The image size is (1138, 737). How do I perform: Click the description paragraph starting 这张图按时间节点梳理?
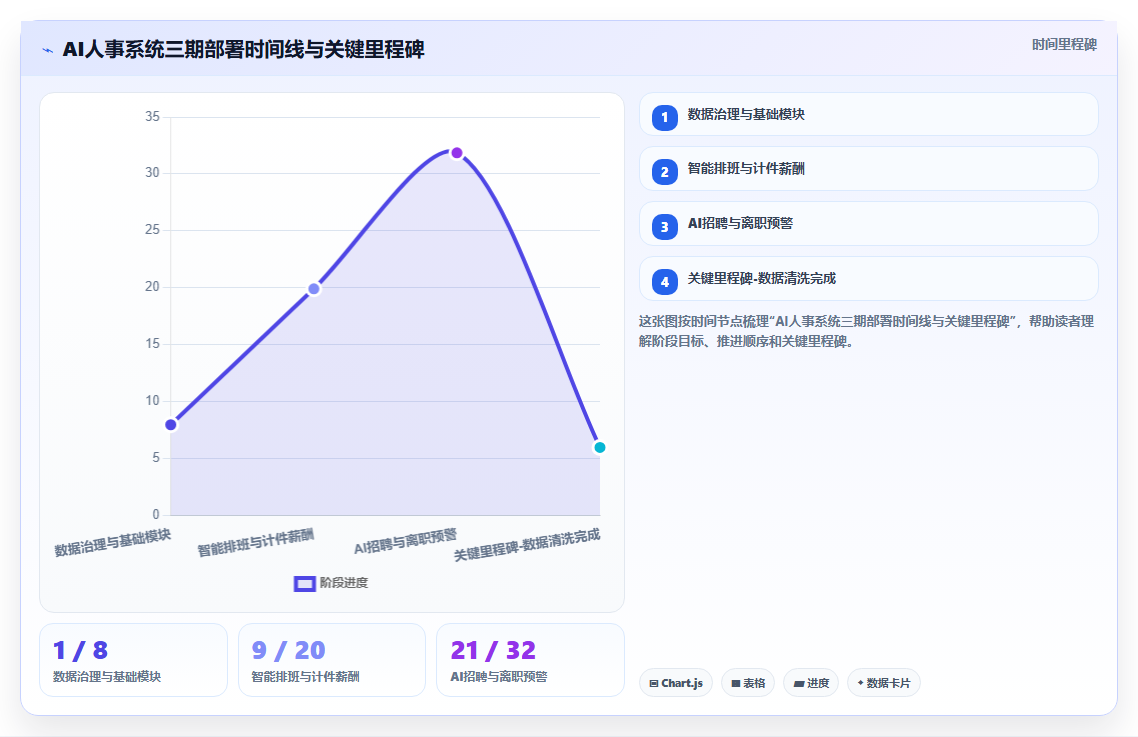[867, 331]
